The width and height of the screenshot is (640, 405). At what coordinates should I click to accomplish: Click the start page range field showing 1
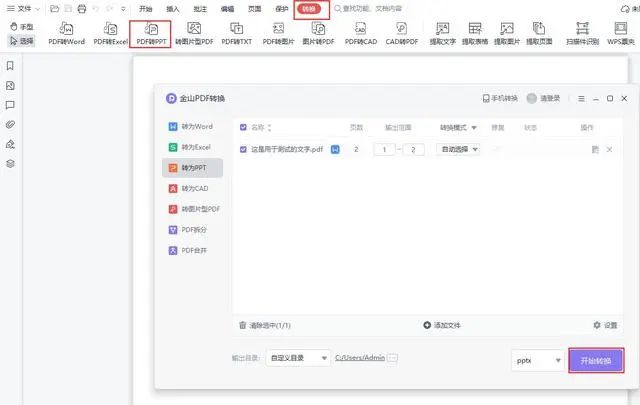[x=384, y=149]
